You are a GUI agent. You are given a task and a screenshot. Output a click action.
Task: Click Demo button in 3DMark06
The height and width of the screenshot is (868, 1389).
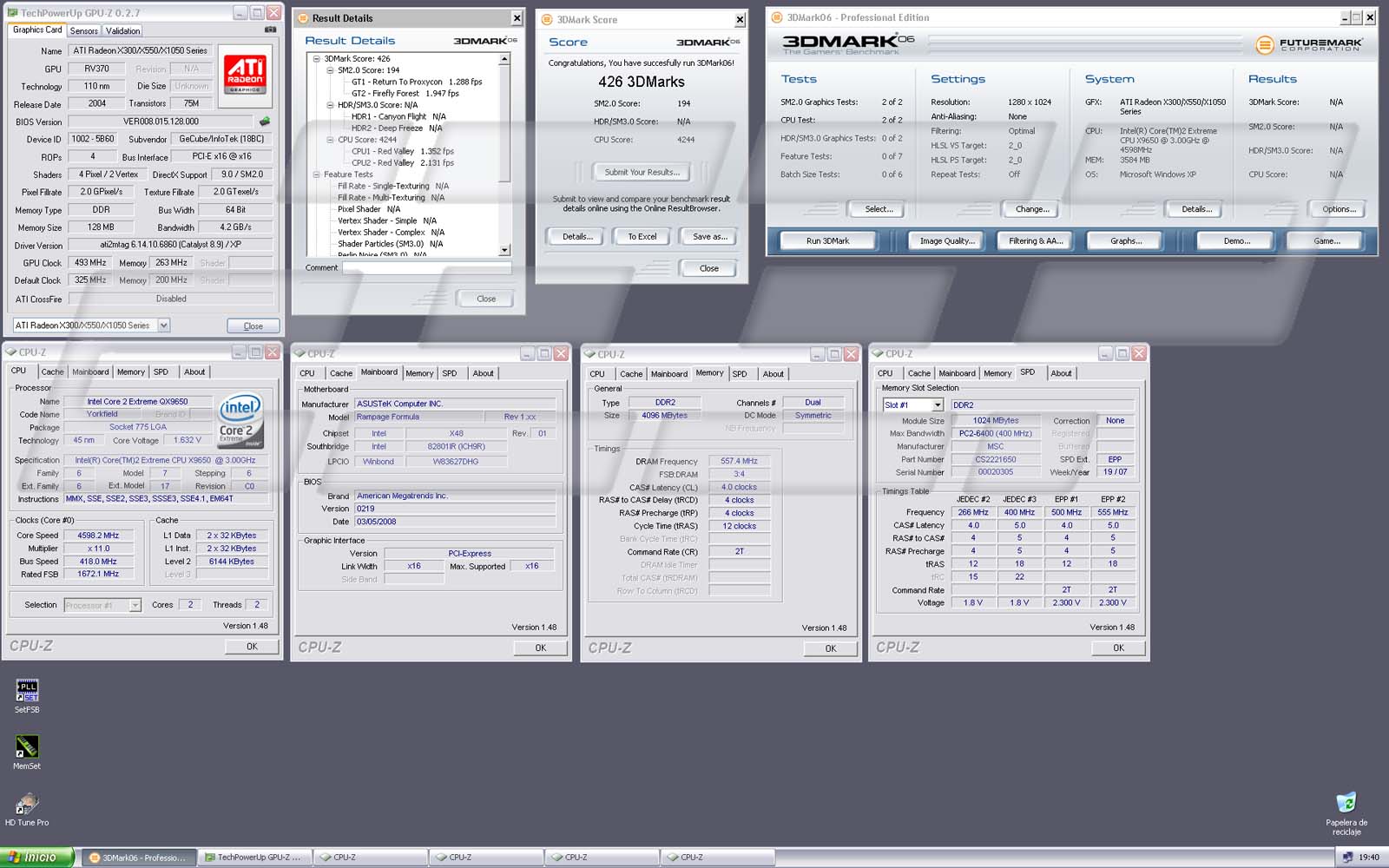click(1236, 240)
